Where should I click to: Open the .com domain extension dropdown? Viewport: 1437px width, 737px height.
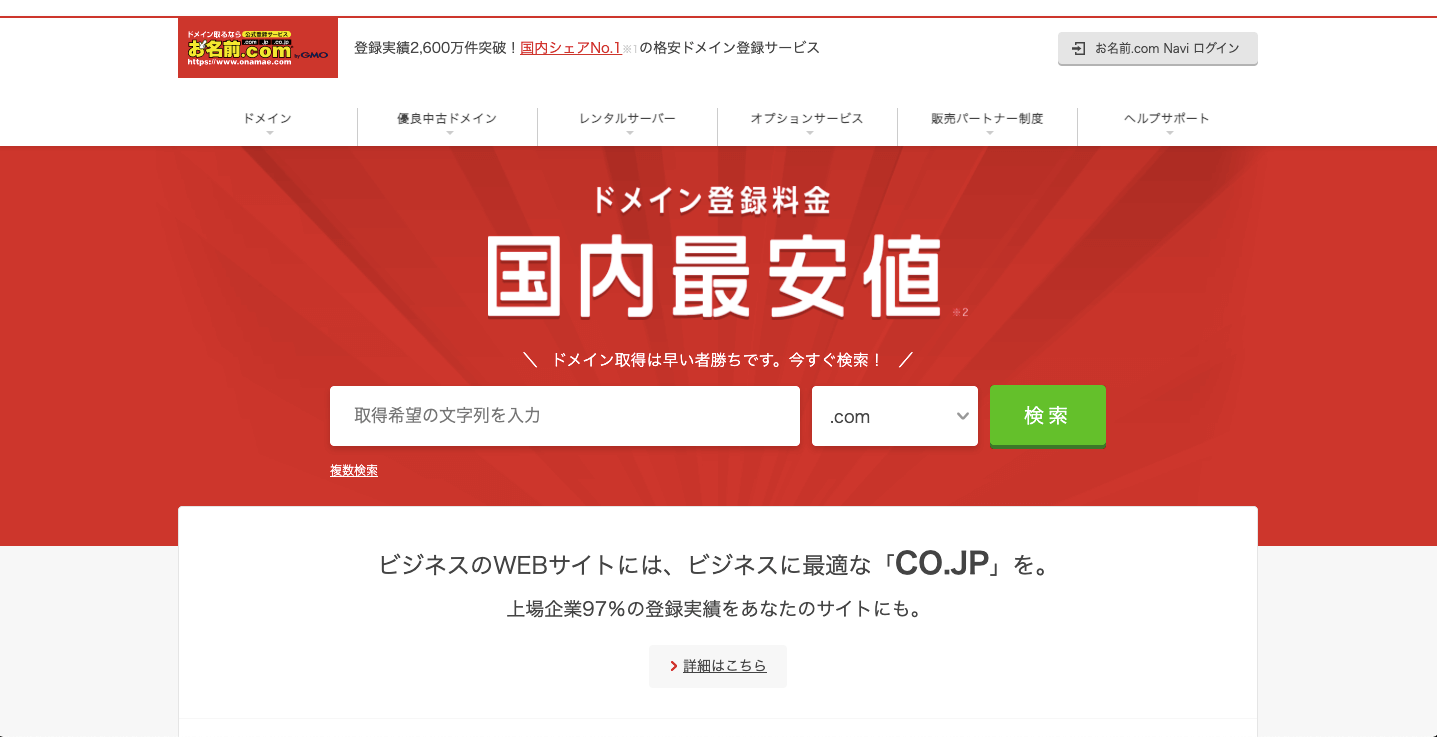point(895,416)
